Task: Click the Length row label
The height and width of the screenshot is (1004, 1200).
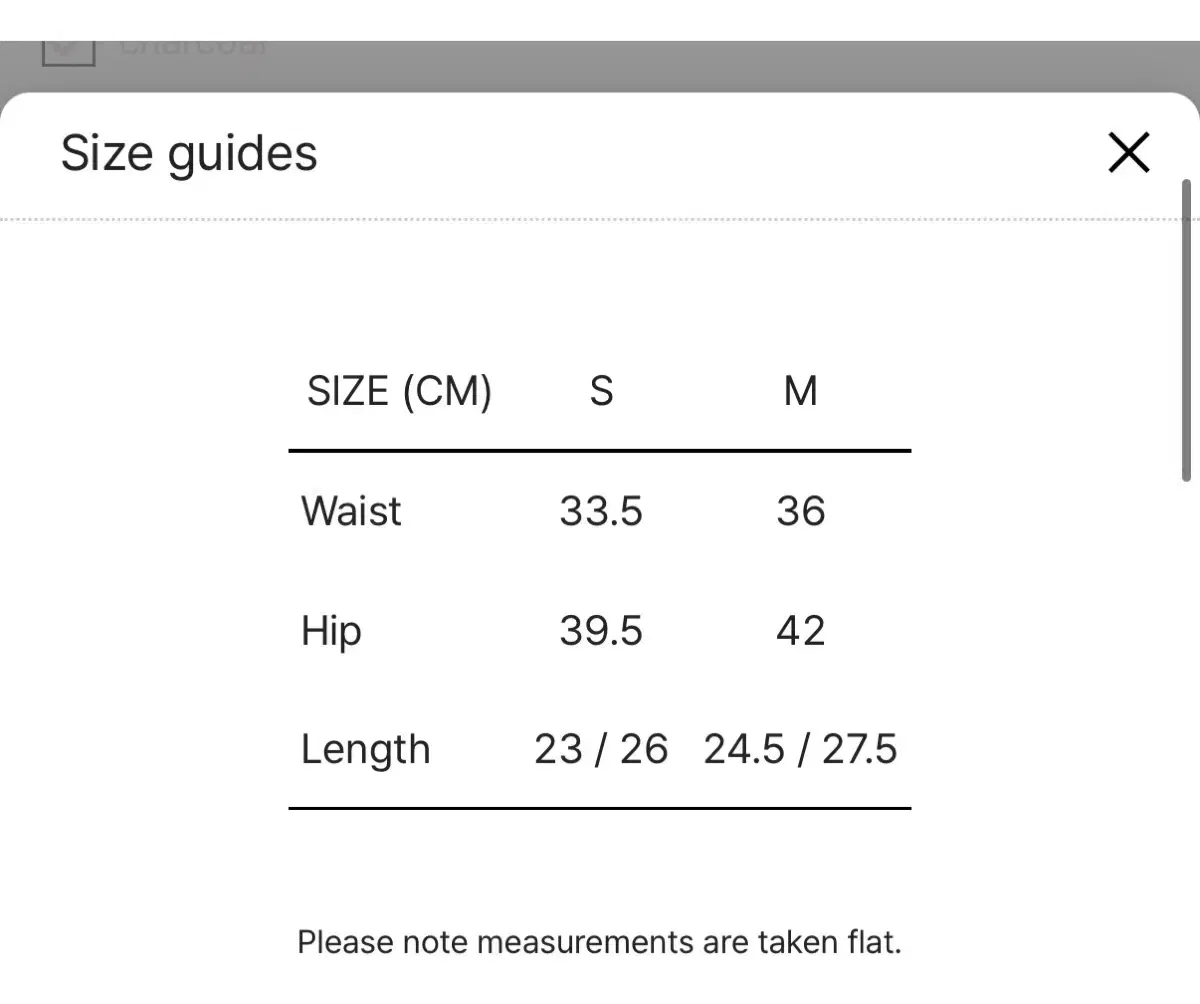Action: coord(365,751)
